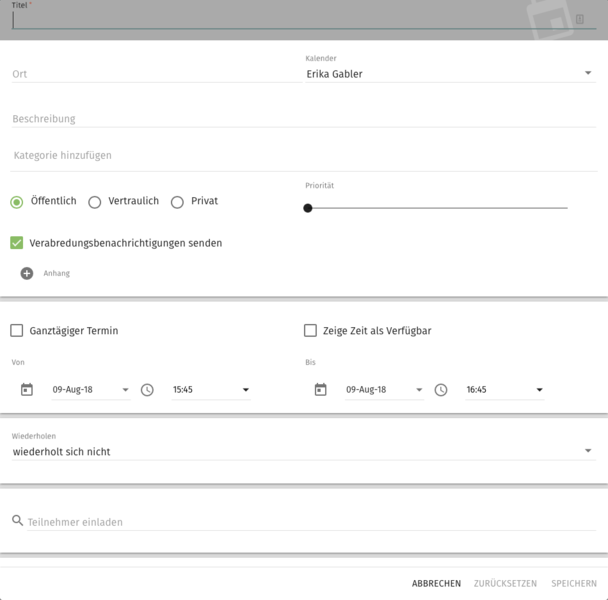Viewport: 608px width, 600px height.
Task: Click the Von time clock icon
Action: (x=147, y=390)
